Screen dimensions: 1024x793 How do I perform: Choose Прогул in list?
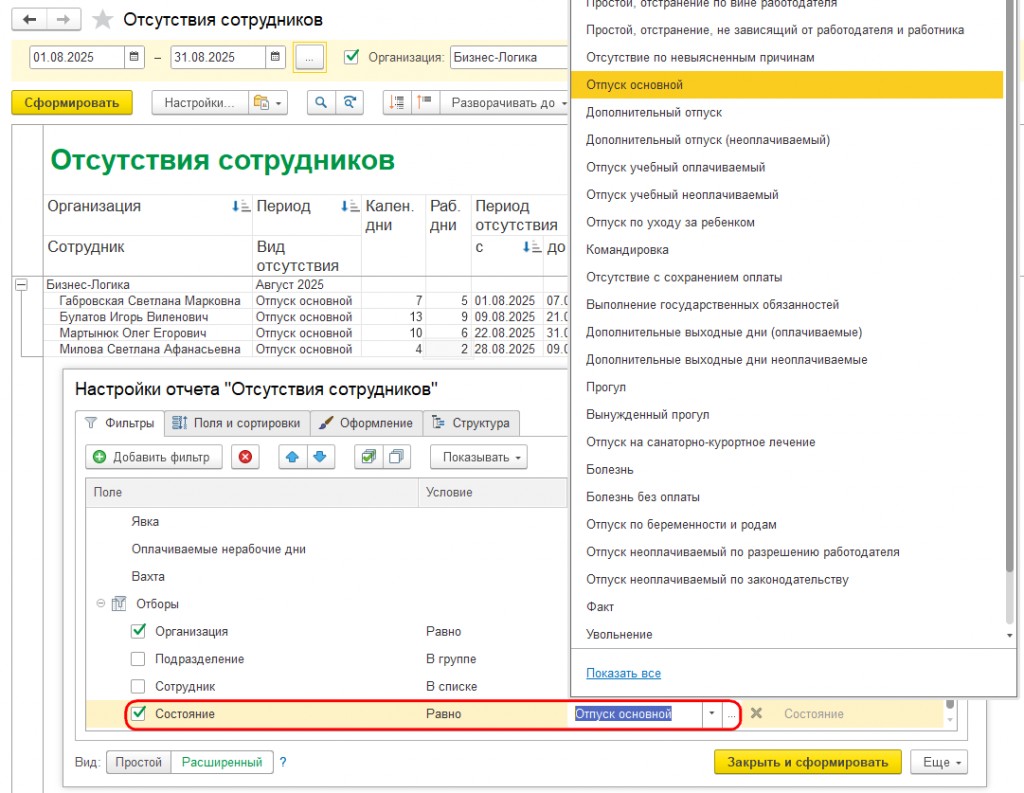(787, 387)
